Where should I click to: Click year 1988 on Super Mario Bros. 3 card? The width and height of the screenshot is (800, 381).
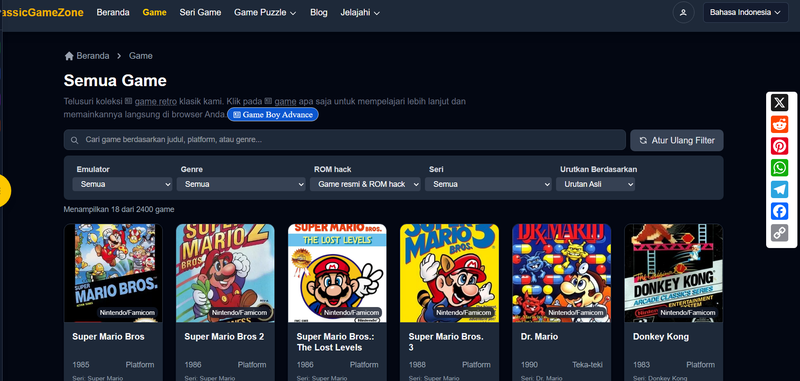tap(417, 365)
